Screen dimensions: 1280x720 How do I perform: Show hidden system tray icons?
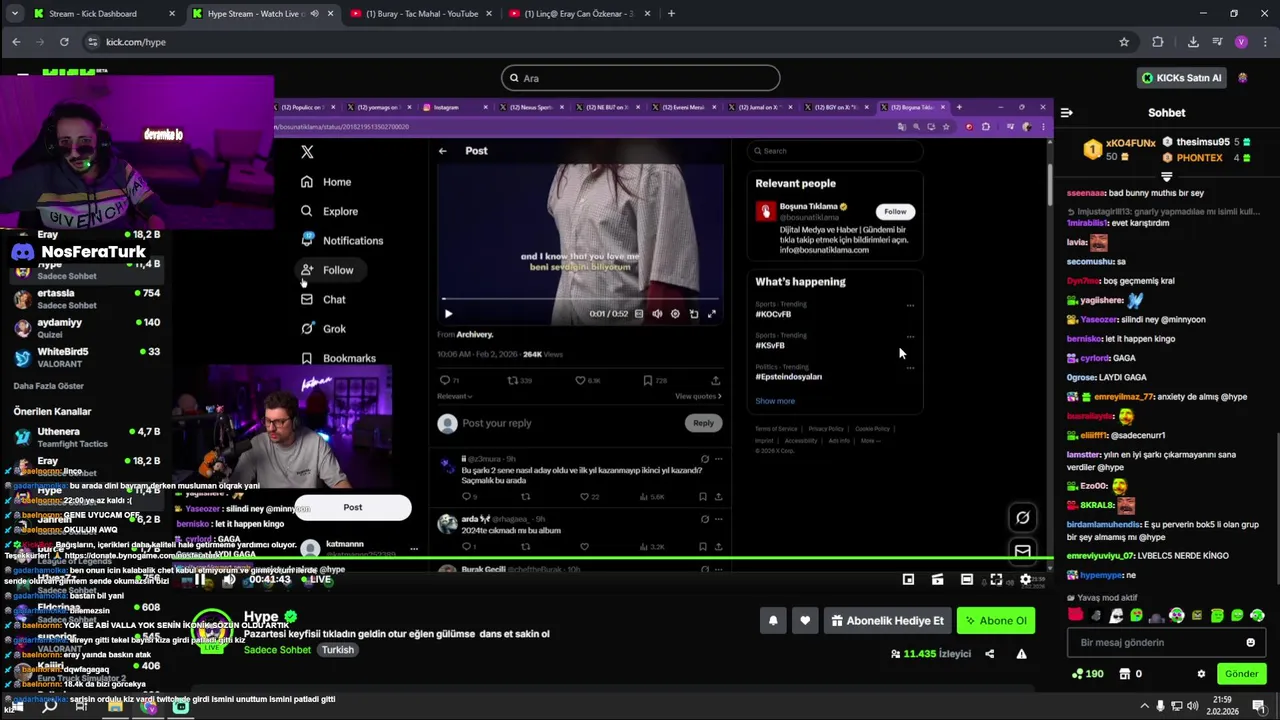[1144, 706]
